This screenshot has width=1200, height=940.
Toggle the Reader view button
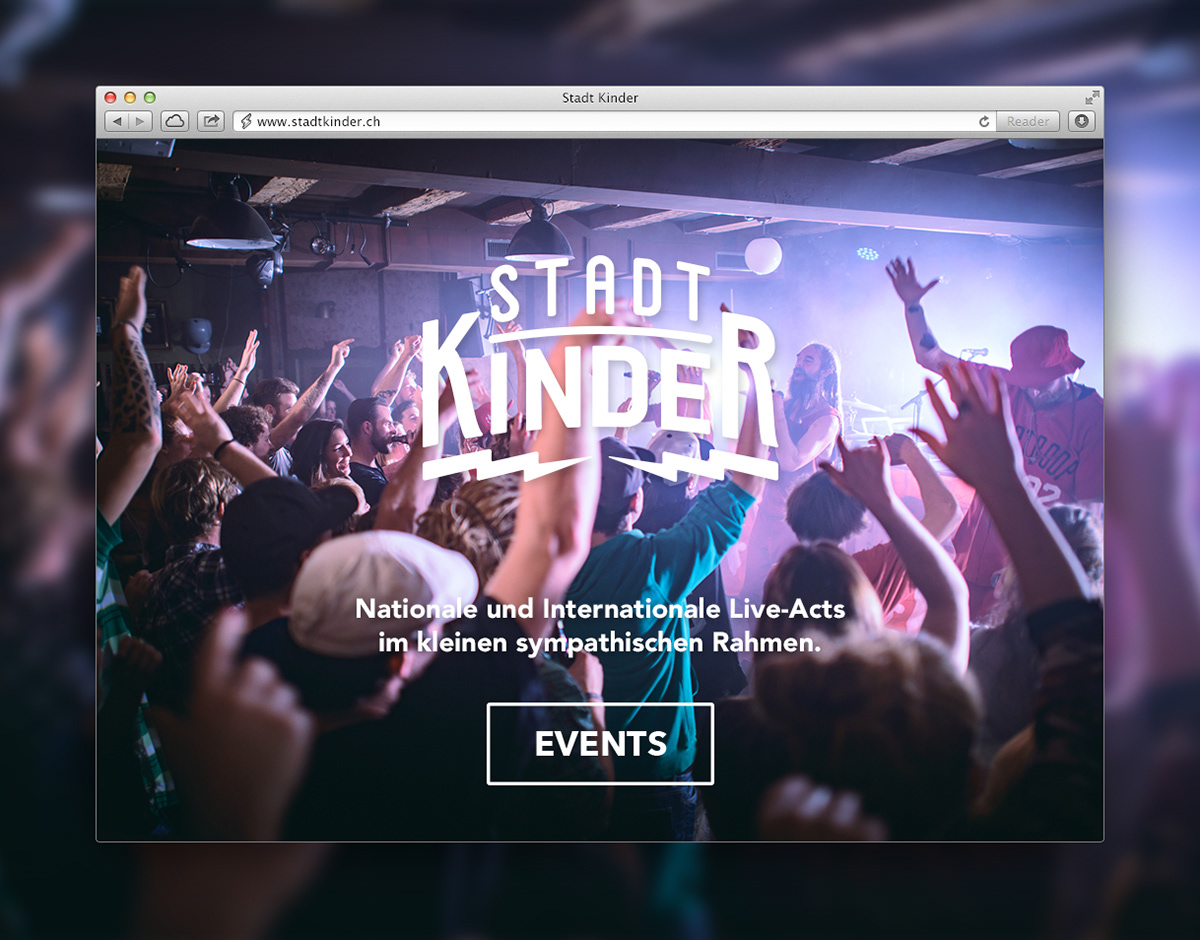(1028, 122)
